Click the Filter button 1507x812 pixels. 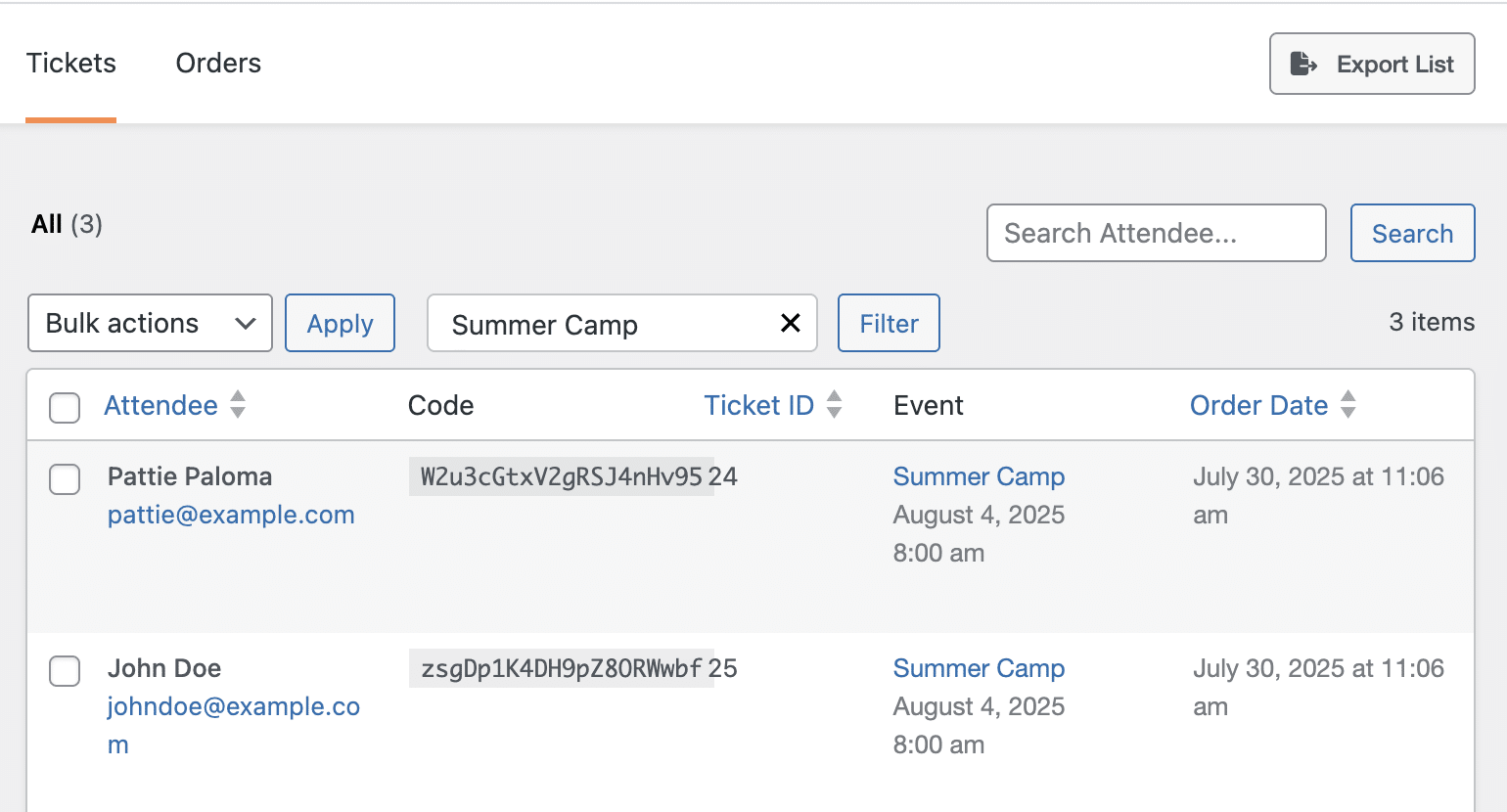pos(889,323)
